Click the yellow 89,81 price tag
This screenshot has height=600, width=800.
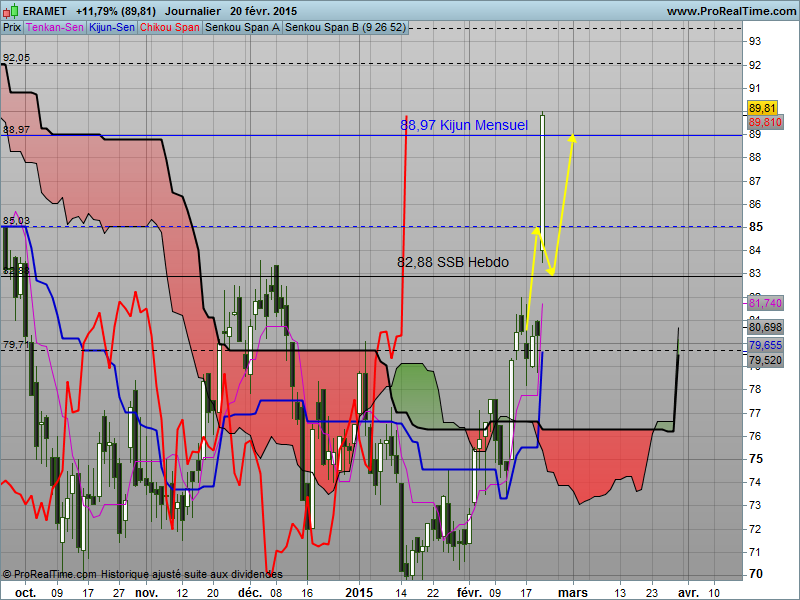click(x=762, y=108)
